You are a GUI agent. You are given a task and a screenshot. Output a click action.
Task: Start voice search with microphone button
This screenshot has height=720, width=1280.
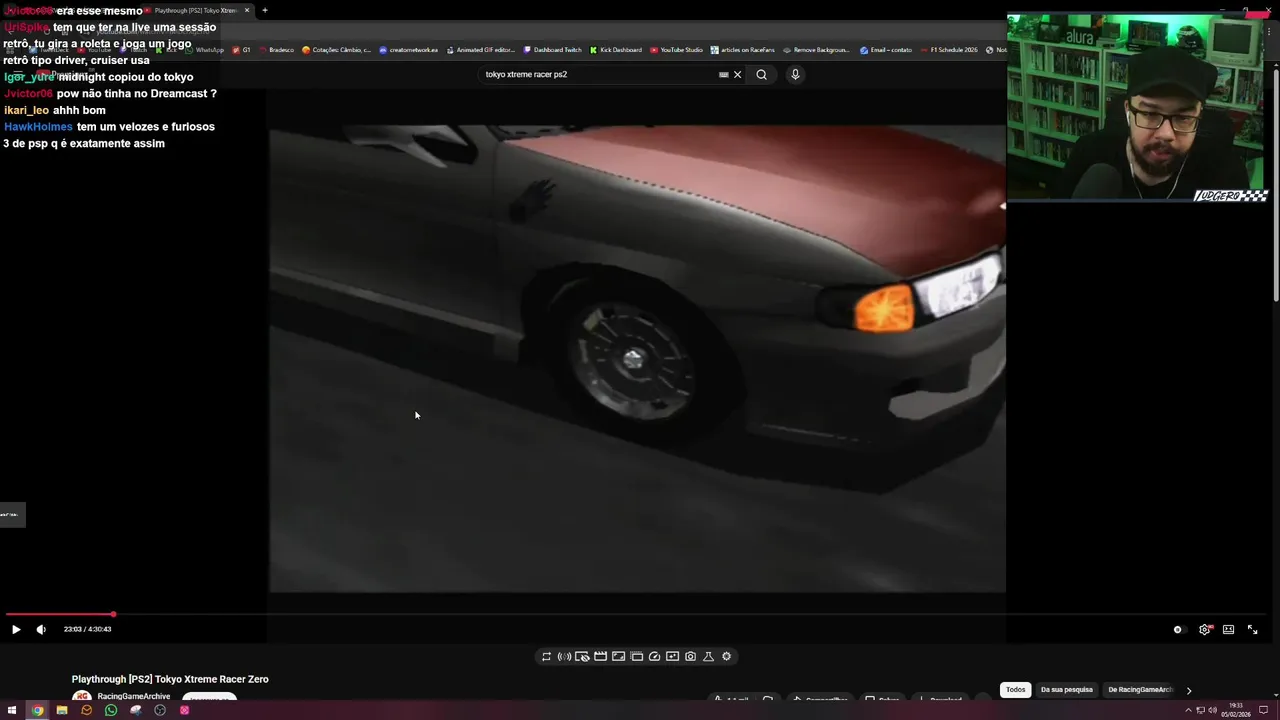(795, 74)
